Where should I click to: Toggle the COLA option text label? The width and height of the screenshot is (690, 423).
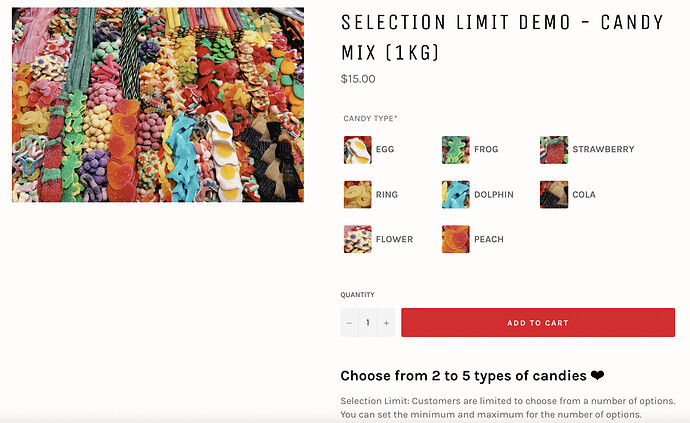pyautogui.click(x=584, y=195)
